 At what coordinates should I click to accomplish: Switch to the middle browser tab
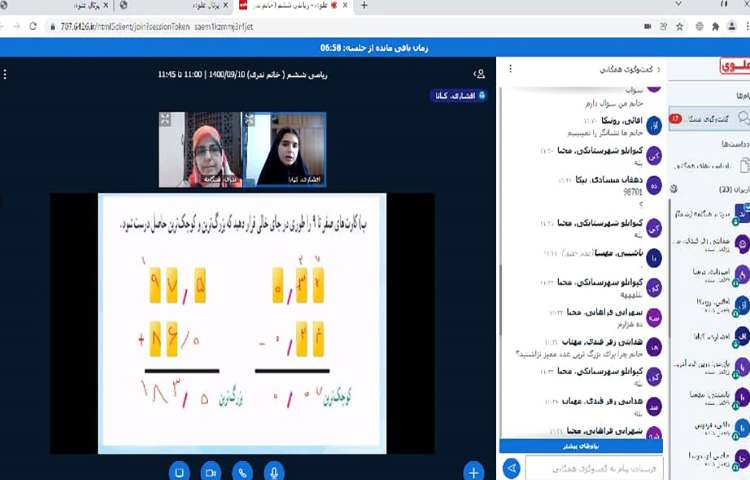(x=175, y=5)
